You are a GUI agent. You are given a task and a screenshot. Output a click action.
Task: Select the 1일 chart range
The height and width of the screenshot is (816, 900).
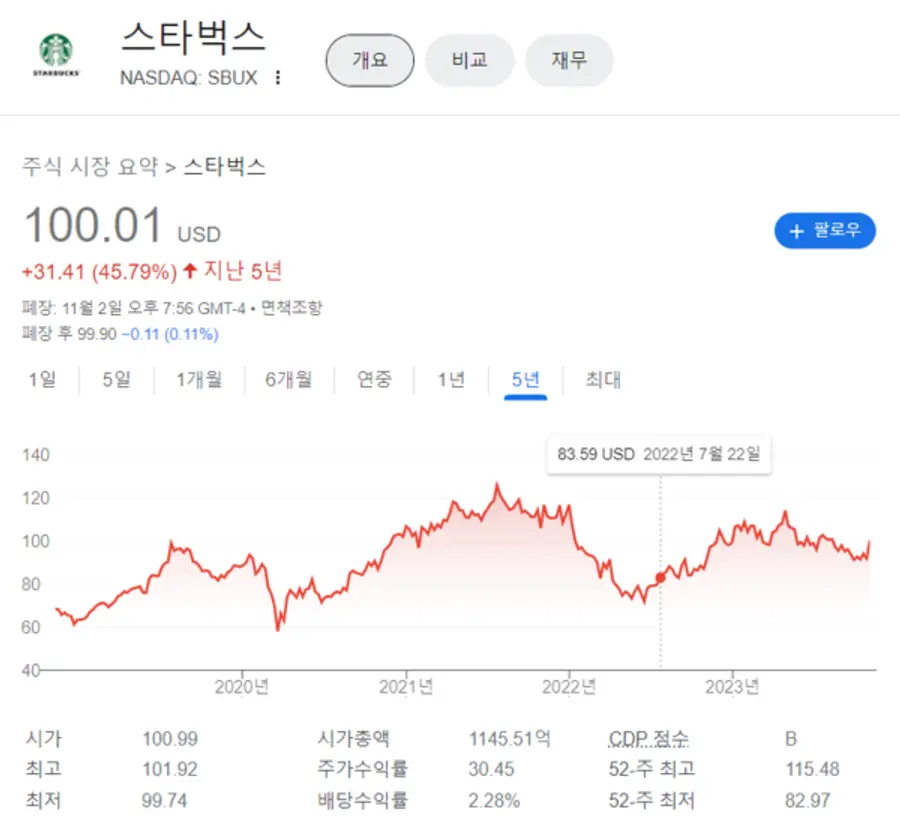(42, 379)
